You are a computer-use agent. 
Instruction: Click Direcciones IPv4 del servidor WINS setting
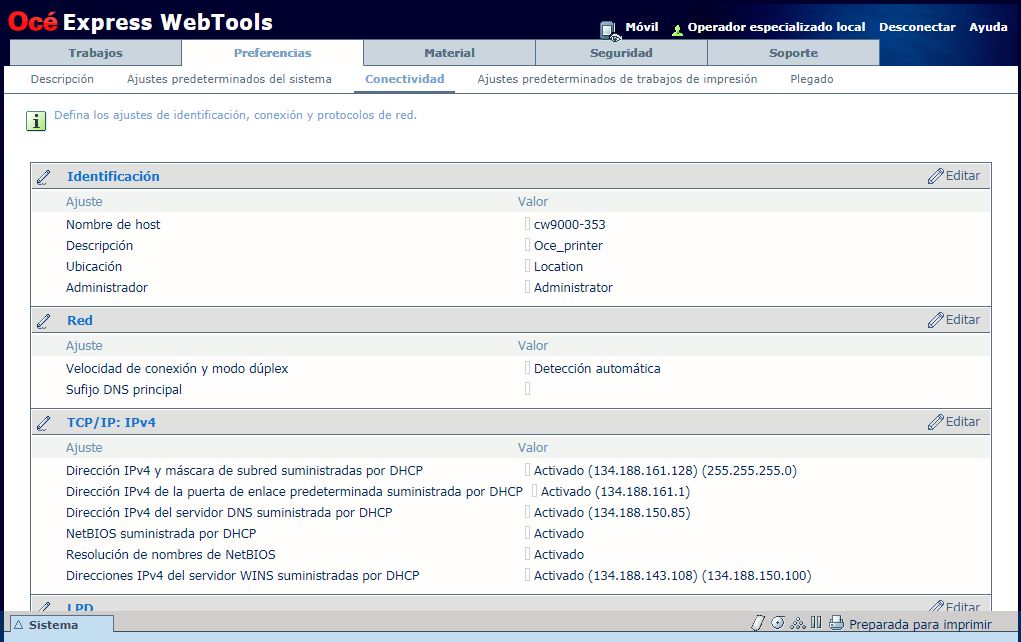(242, 576)
